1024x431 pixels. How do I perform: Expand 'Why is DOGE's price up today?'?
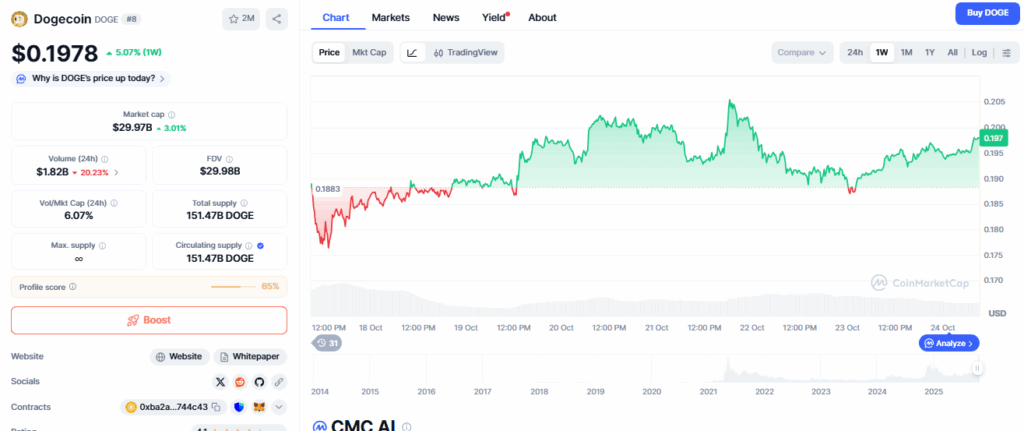(x=90, y=78)
